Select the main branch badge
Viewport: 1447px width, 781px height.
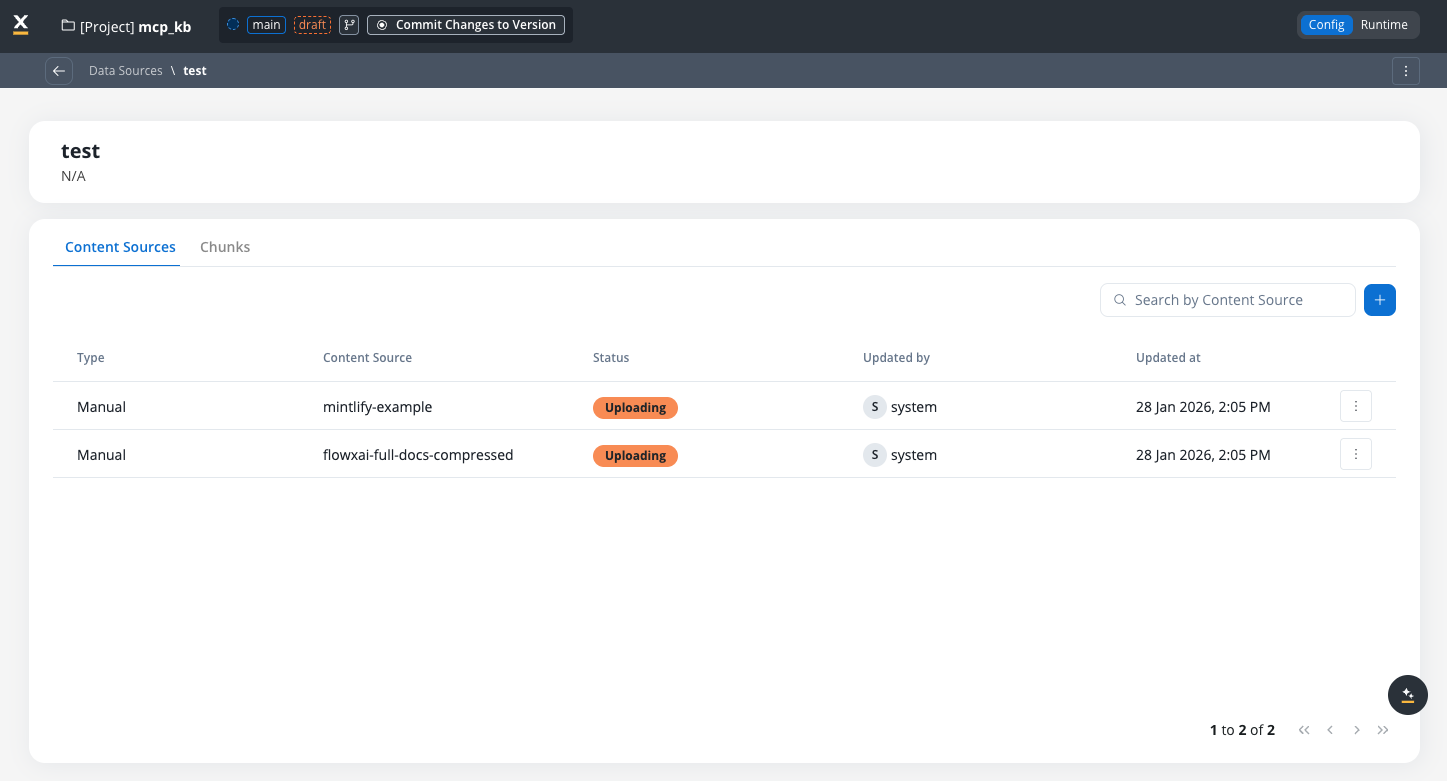click(x=266, y=25)
